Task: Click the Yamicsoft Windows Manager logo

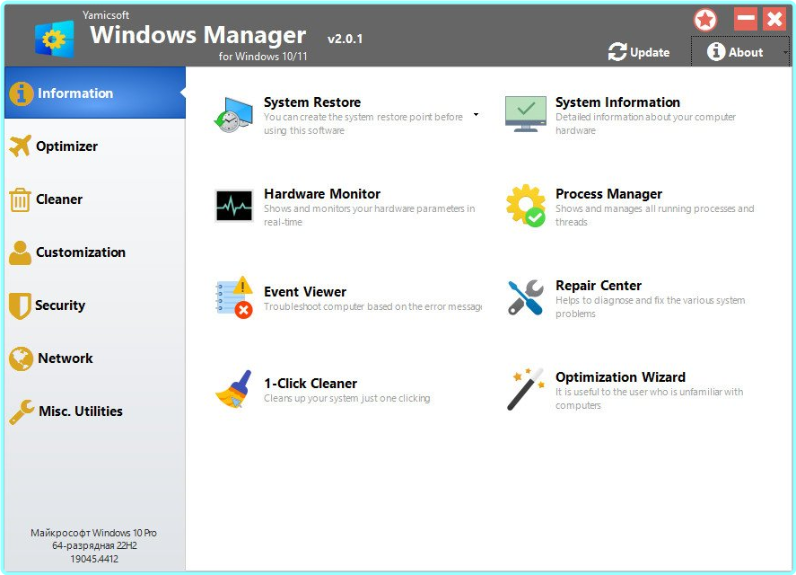Action: 54,38
